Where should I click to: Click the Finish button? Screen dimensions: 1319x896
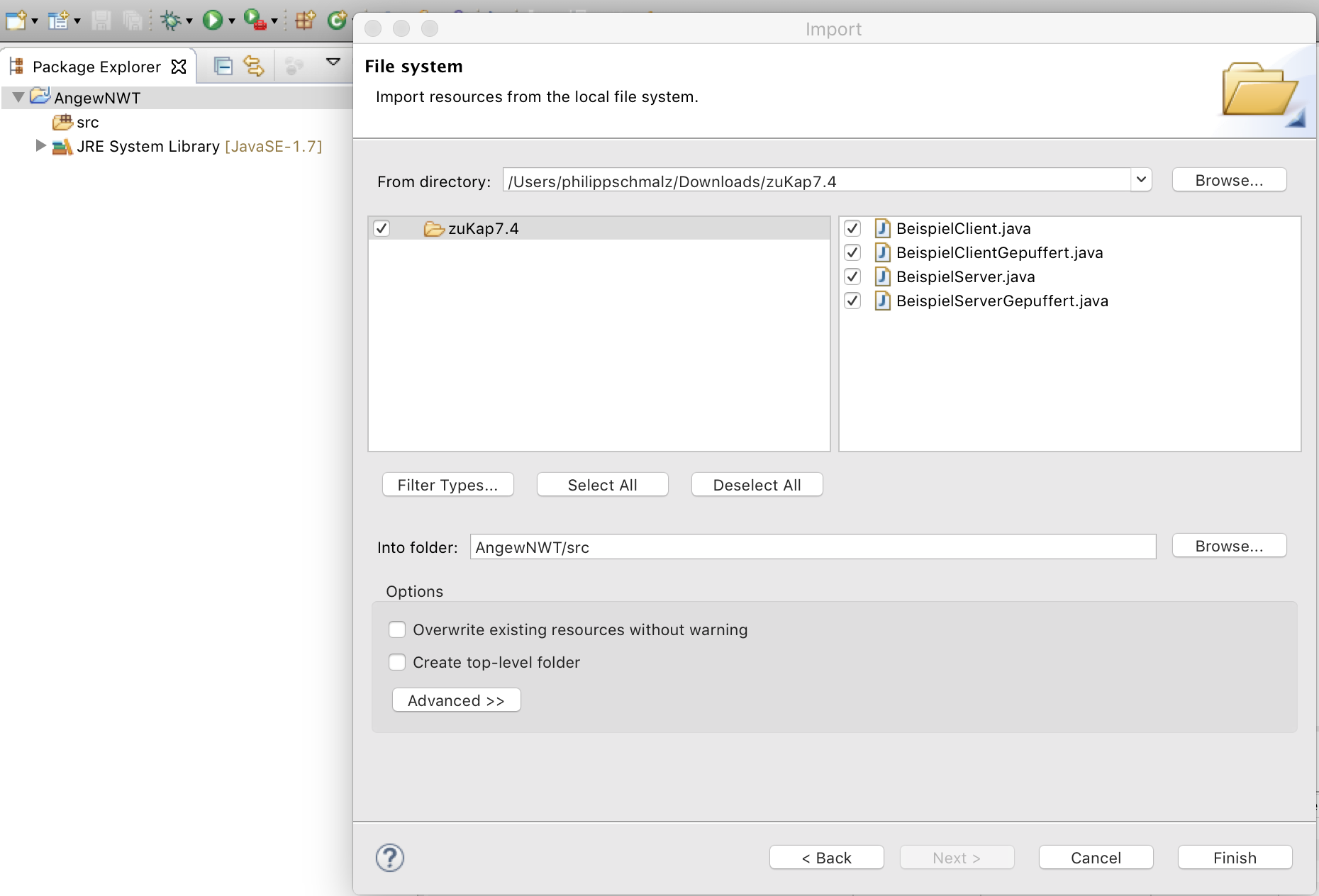[1235, 858]
